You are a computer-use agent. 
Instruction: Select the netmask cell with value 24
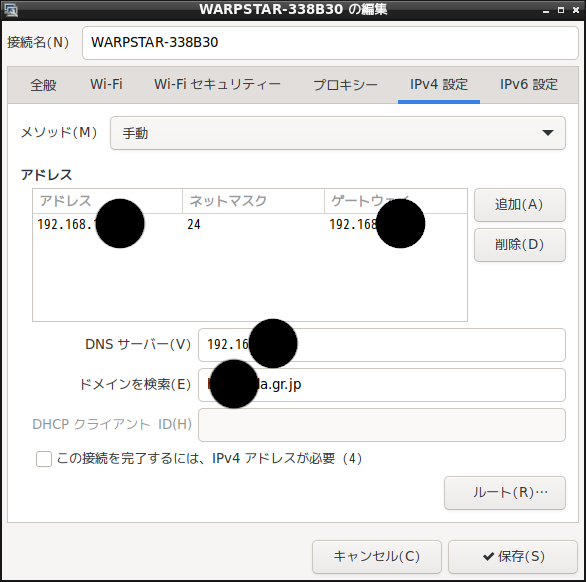click(x=253, y=224)
